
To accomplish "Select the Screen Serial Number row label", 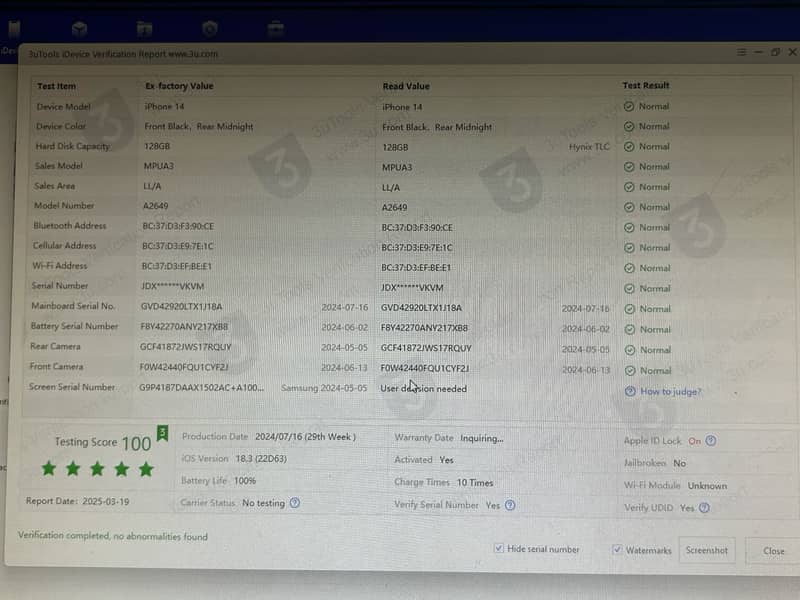I will [72, 387].
